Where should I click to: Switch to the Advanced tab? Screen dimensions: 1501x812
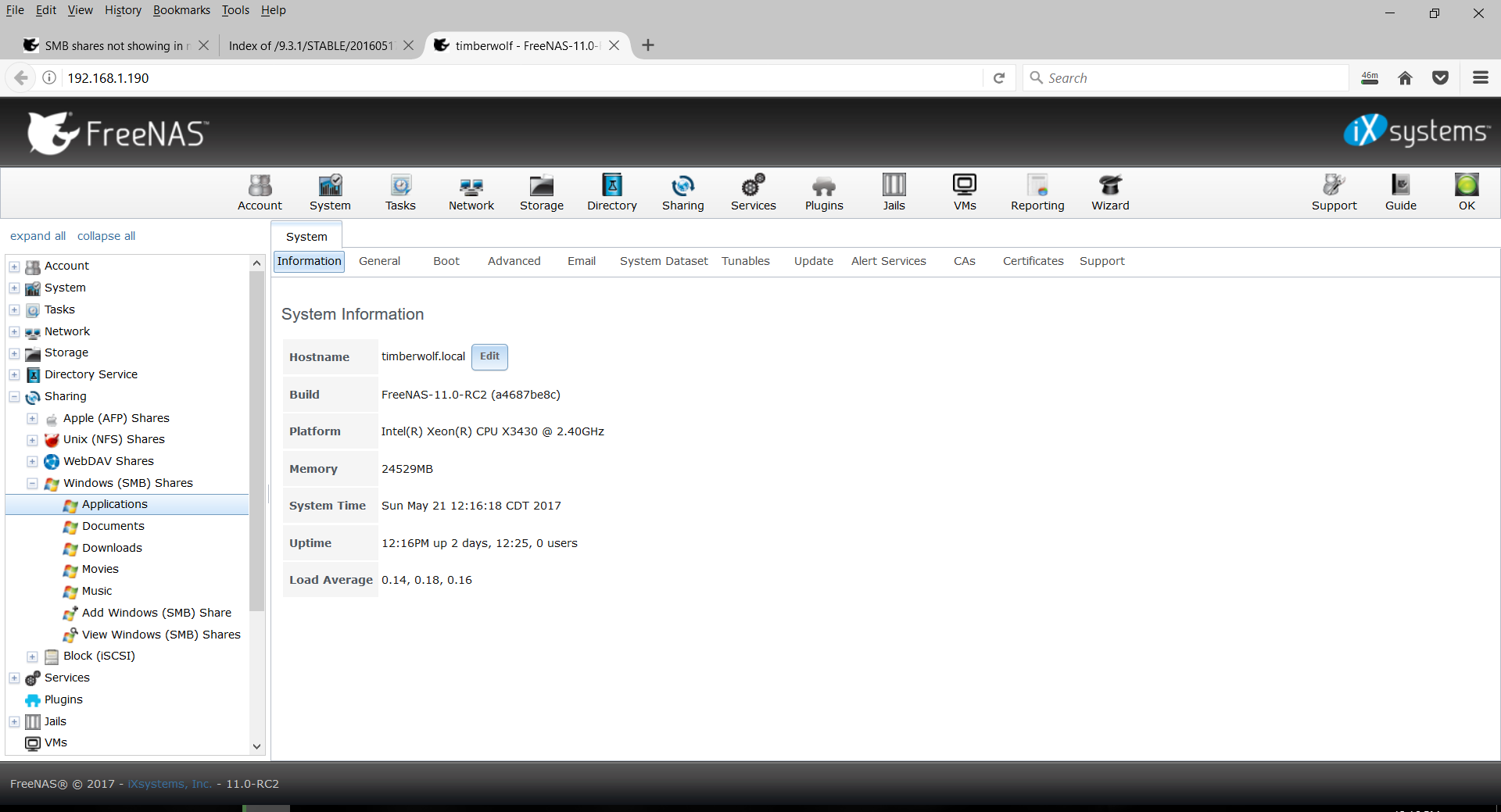pyautogui.click(x=514, y=261)
